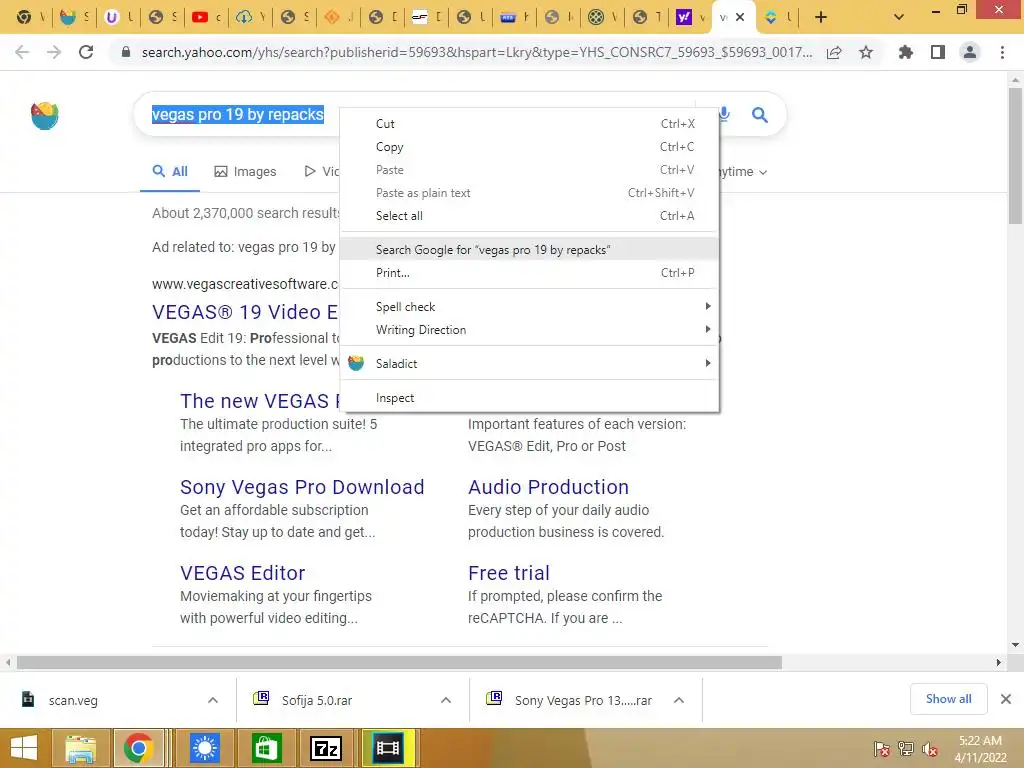Choose Print... from the context menu
Viewport: 1024px width, 768px height.
click(529, 273)
